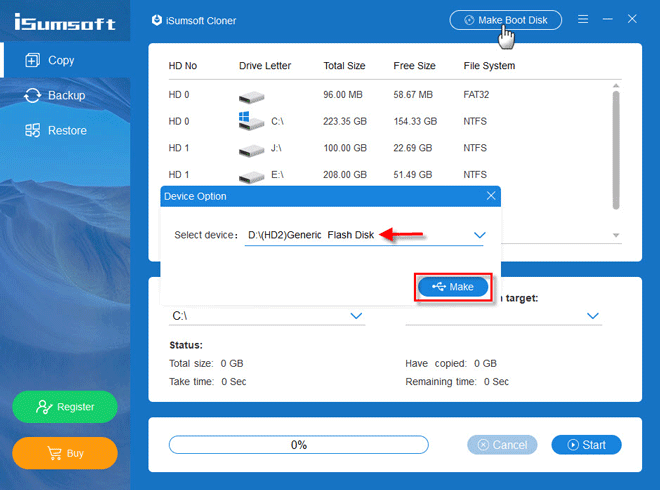
Task: Select the E:\ drive icon
Action: pyautogui.click(x=251, y=176)
